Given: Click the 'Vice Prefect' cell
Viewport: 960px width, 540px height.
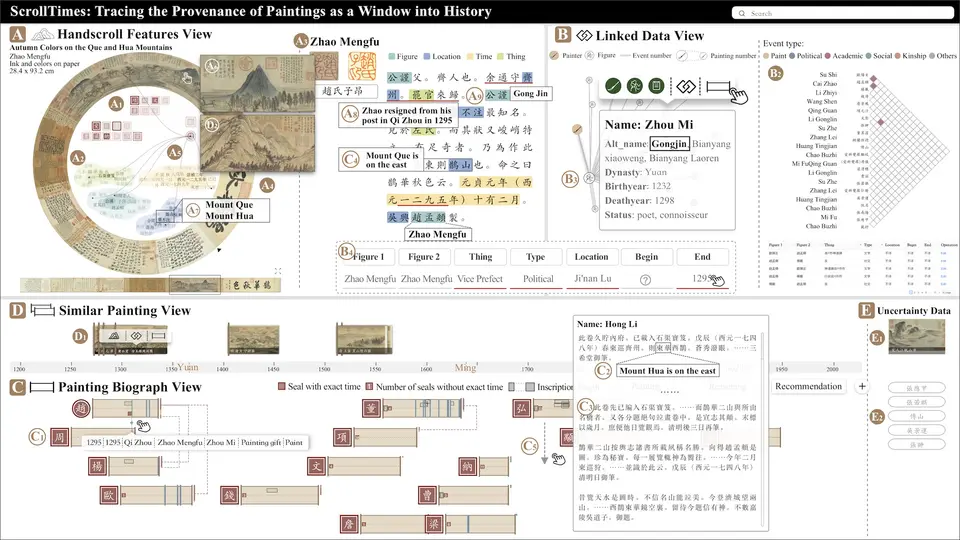Looking at the screenshot, I should pyautogui.click(x=480, y=279).
